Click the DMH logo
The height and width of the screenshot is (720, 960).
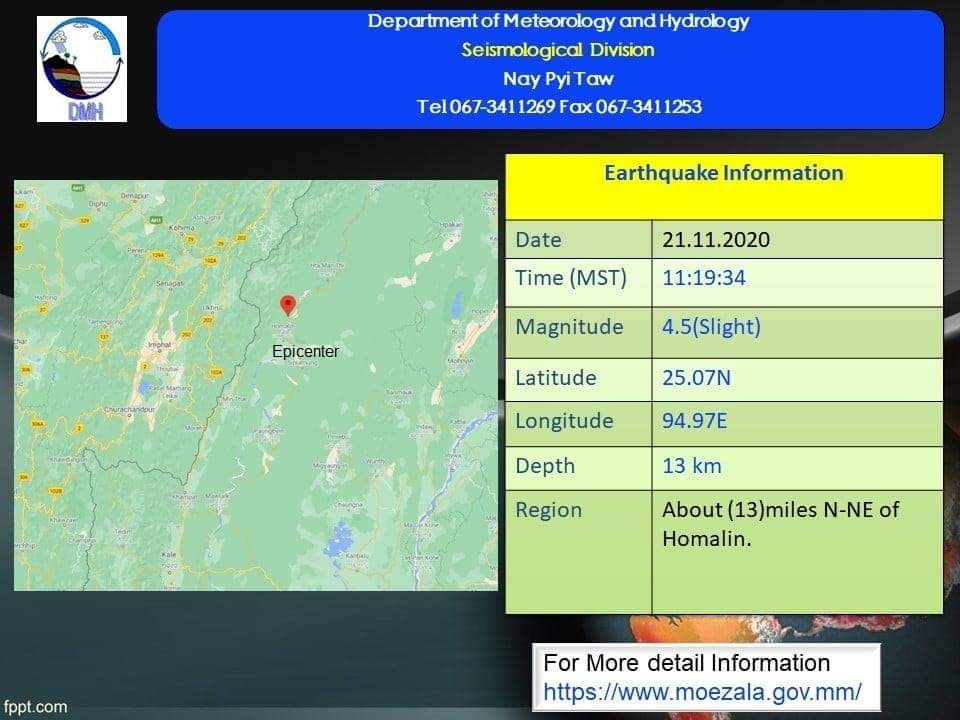tap(82, 68)
